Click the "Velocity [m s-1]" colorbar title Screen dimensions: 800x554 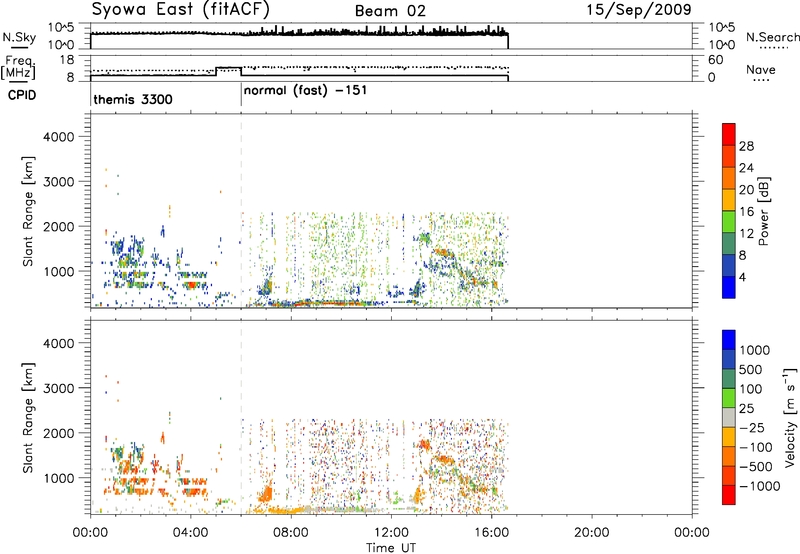tap(790, 417)
